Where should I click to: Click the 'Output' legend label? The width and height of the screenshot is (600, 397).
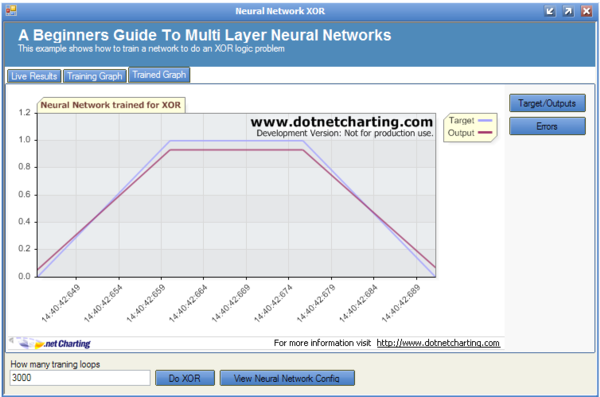tap(461, 133)
